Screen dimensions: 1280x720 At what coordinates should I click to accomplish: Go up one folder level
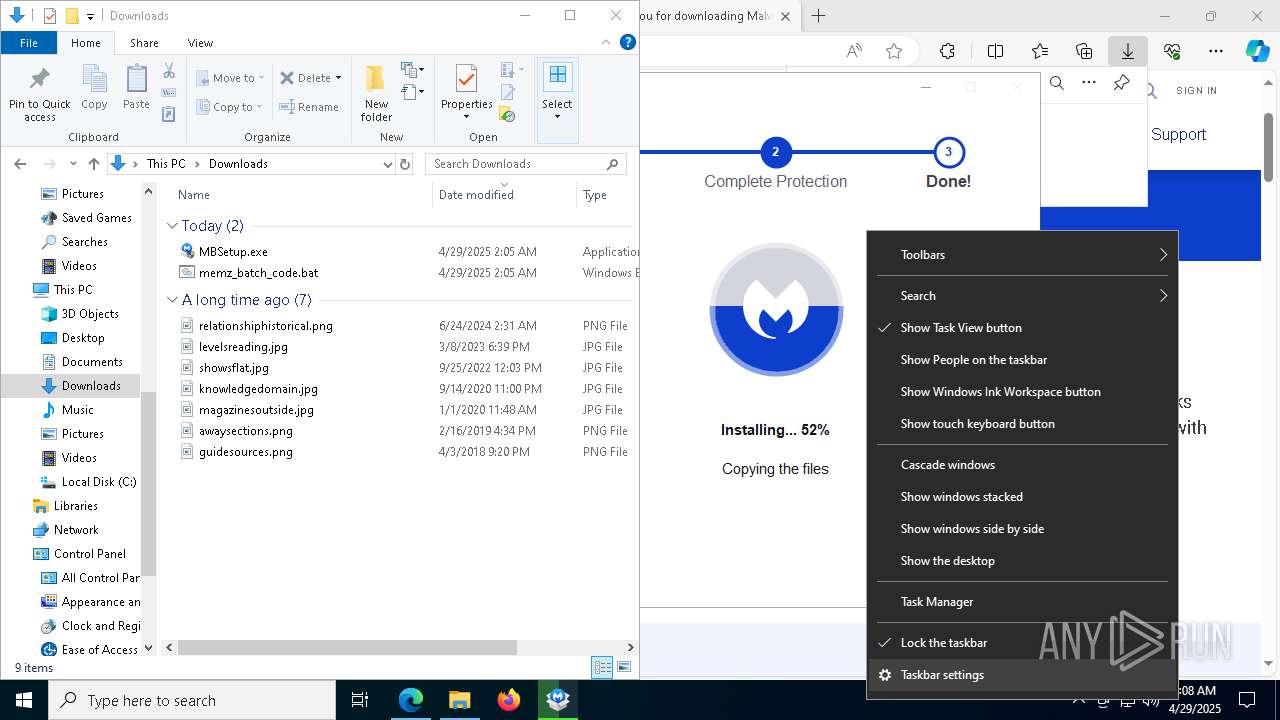[x=94, y=164]
